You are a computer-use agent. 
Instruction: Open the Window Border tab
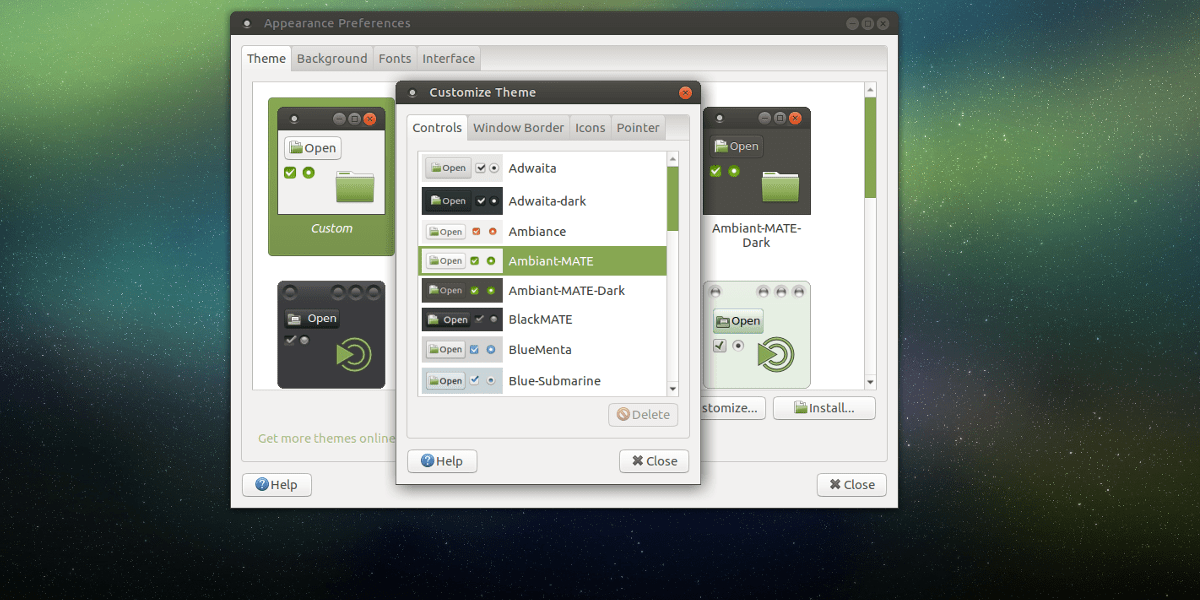[x=518, y=127]
